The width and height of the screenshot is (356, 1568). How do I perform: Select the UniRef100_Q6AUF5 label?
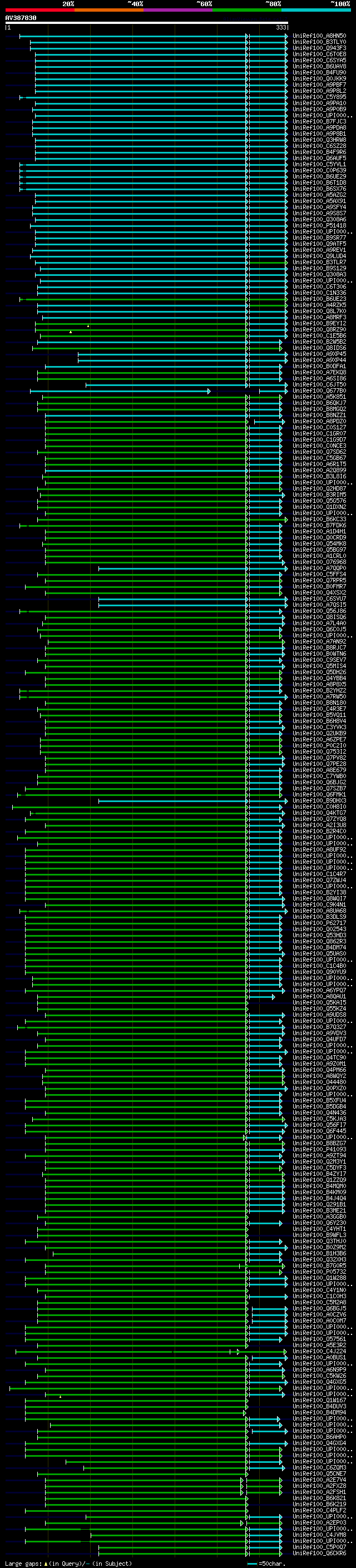coord(319,159)
